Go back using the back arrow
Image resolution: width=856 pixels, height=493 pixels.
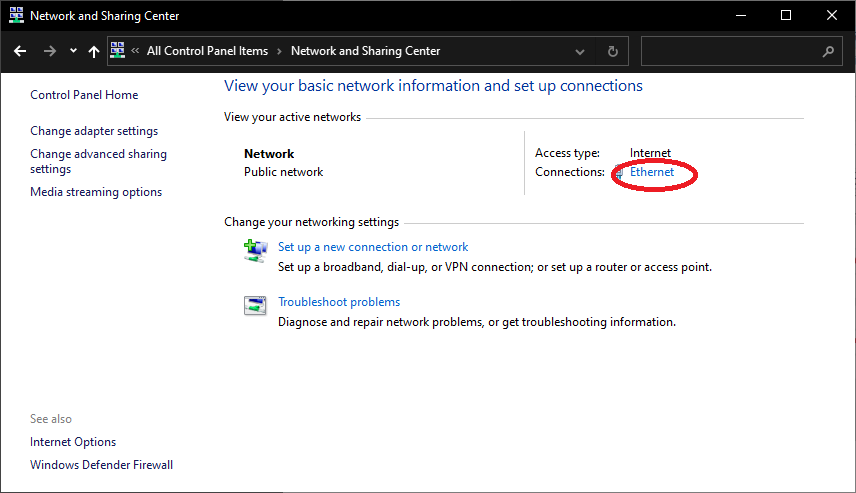[20, 51]
